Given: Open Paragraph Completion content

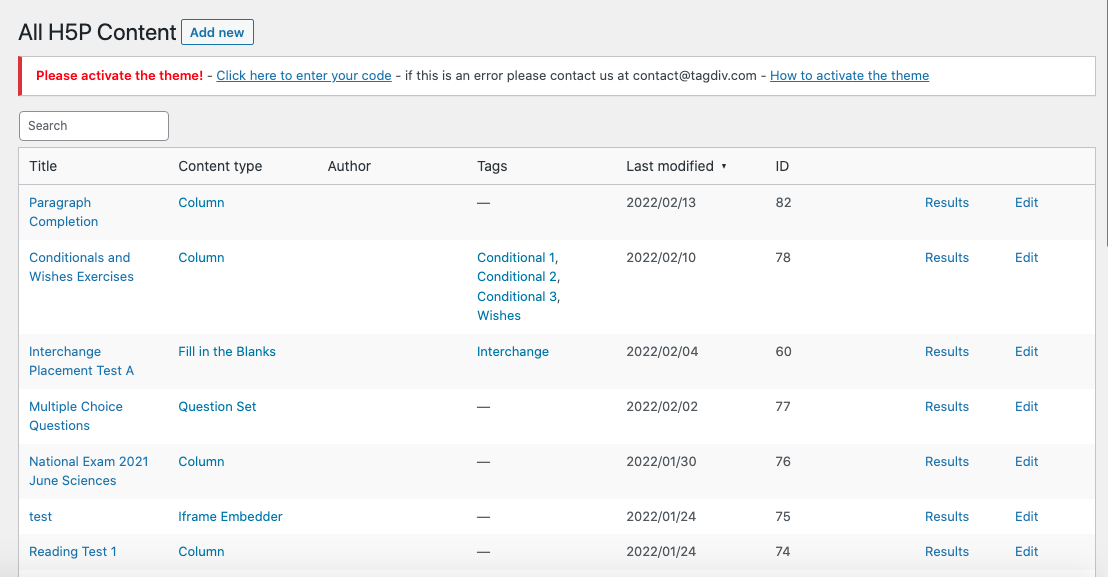Looking at the screenshot, I should coord(64,212).
